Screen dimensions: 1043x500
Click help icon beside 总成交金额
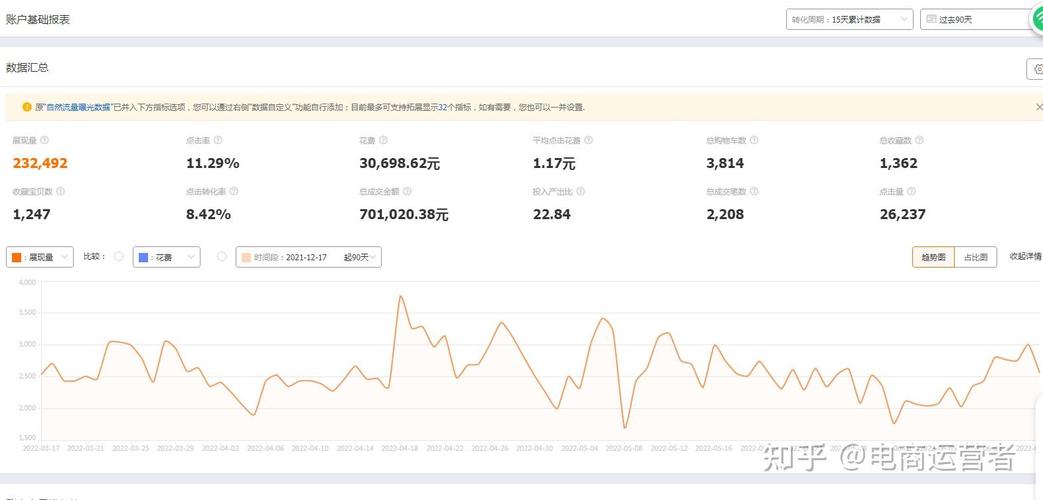[x=407, y=191]
